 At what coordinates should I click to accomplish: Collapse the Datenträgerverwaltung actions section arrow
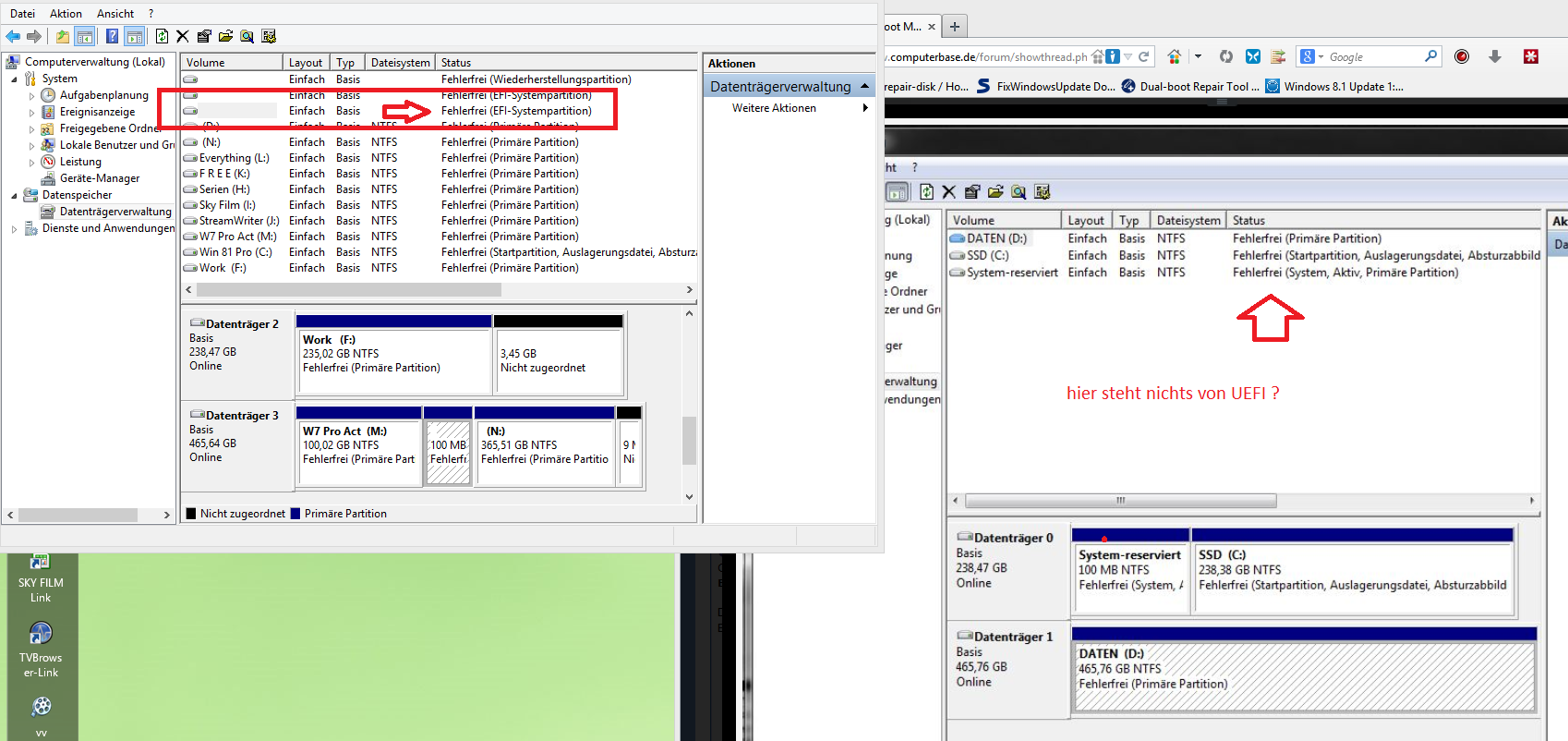(864, 86)
